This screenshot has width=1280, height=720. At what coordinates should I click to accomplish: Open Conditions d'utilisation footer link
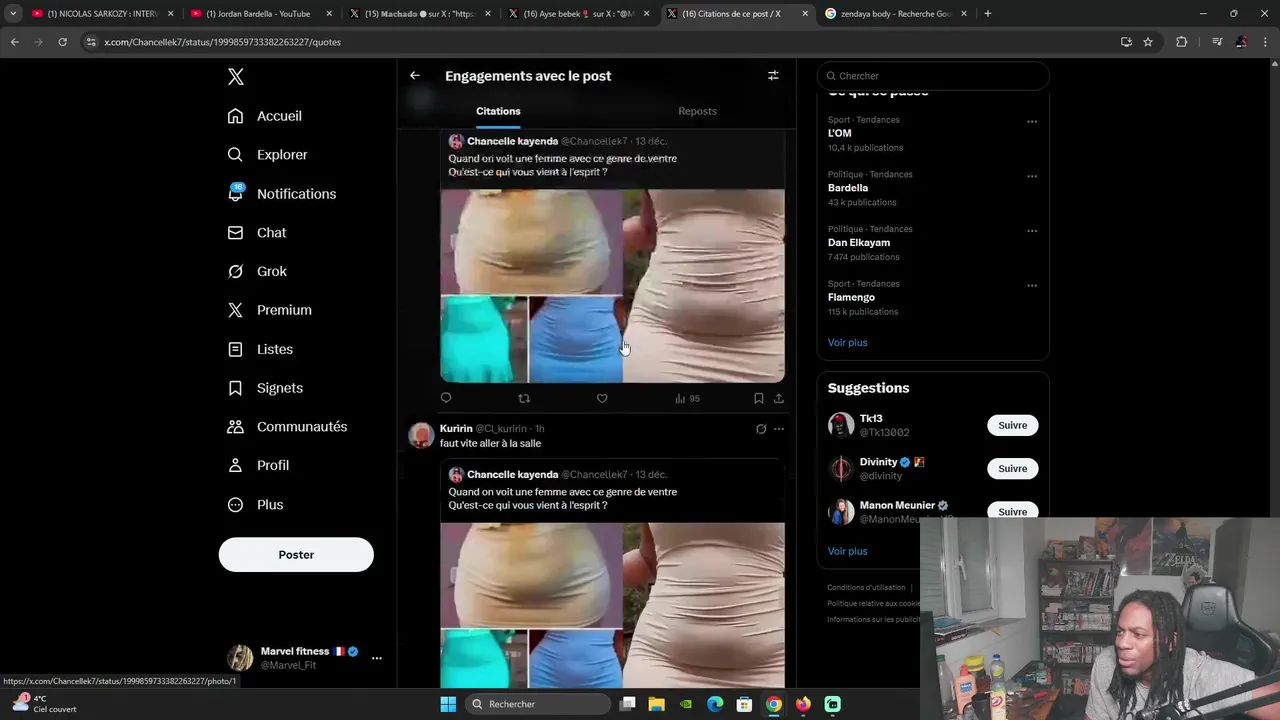pyautogui.click(x=866, y=588)
